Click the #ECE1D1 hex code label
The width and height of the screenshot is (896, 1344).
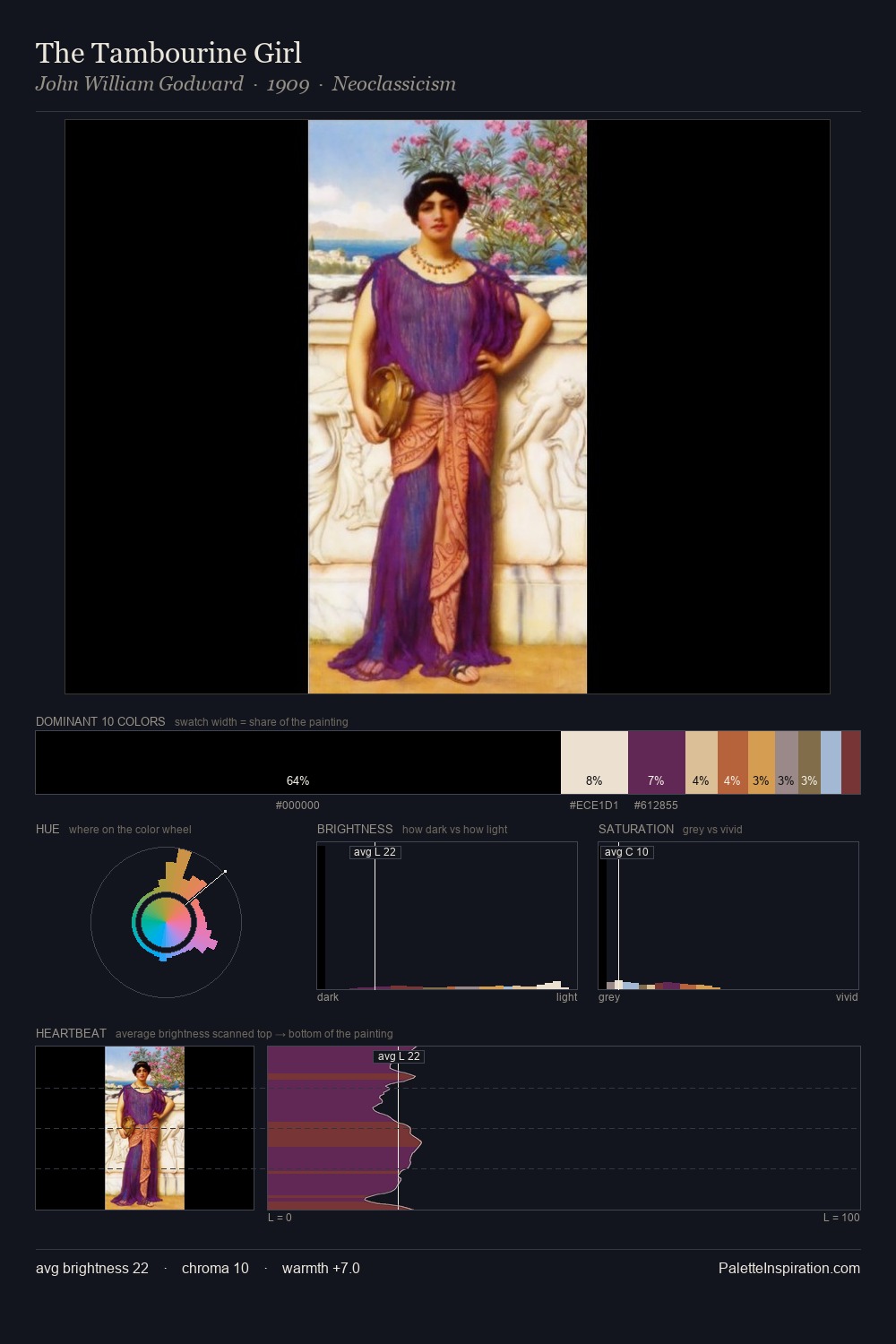[594, 806]
